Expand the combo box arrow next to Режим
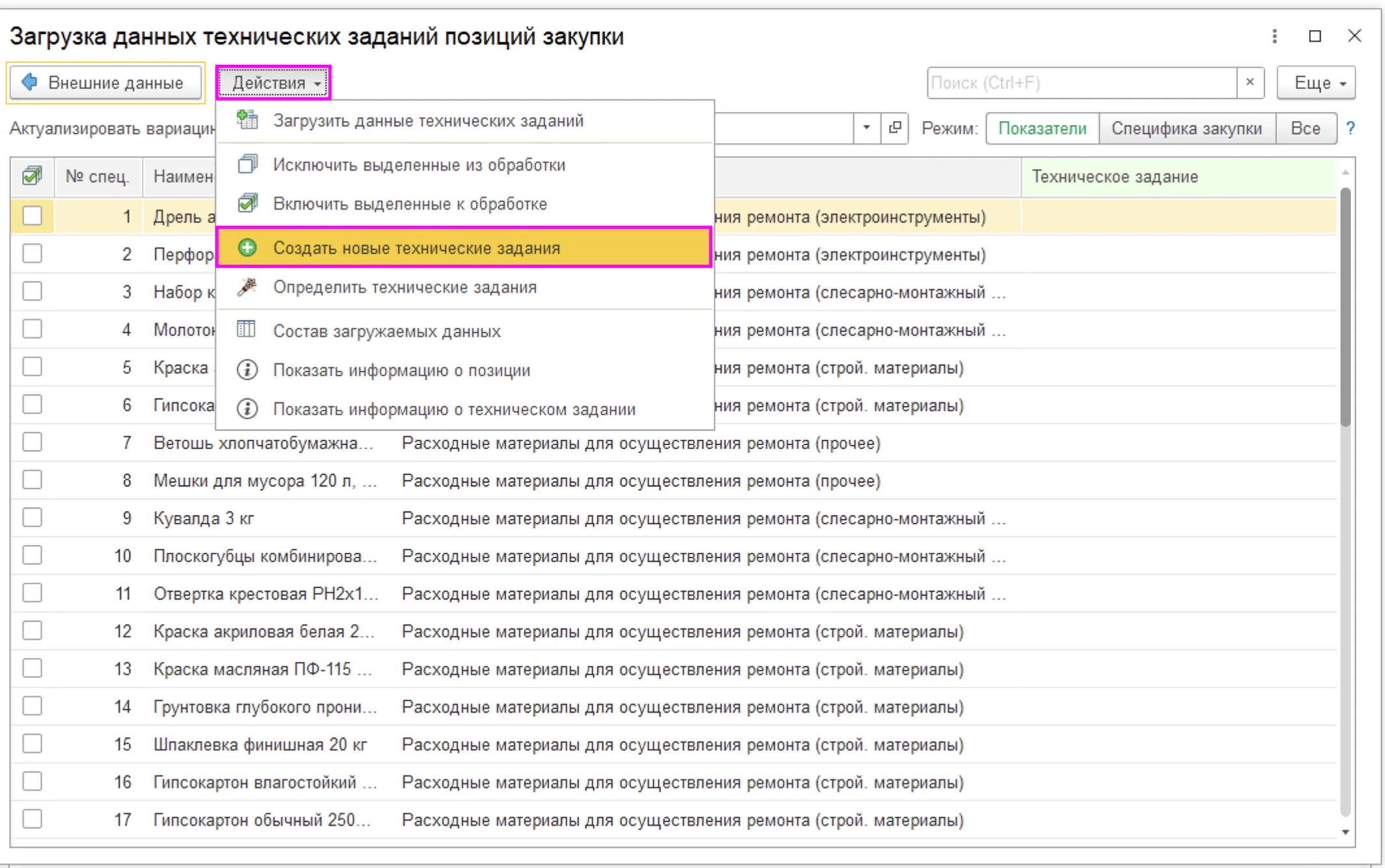The image size is (1385, 868). click(867, 128)
